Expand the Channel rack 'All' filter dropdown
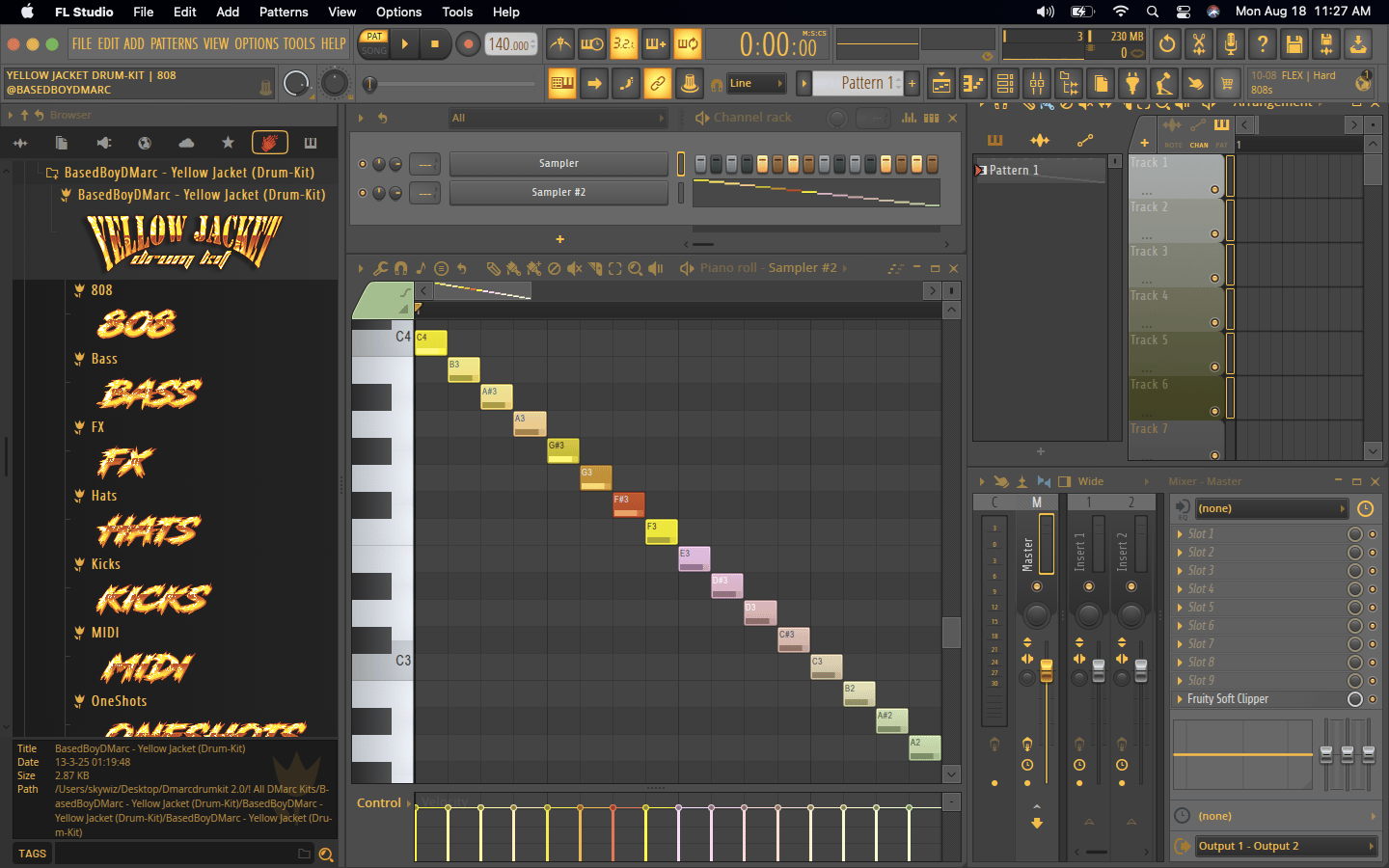Viewport: 1389px width, 868px height. (x=558, y=118)
